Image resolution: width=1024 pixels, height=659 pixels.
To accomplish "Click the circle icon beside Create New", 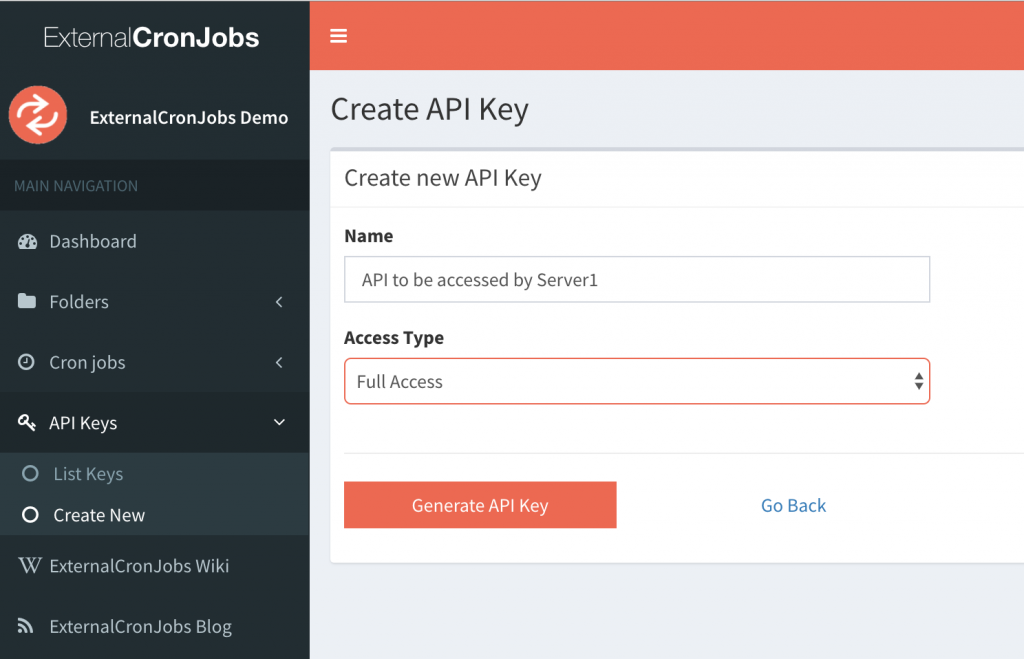I will [x=30, y=515].
